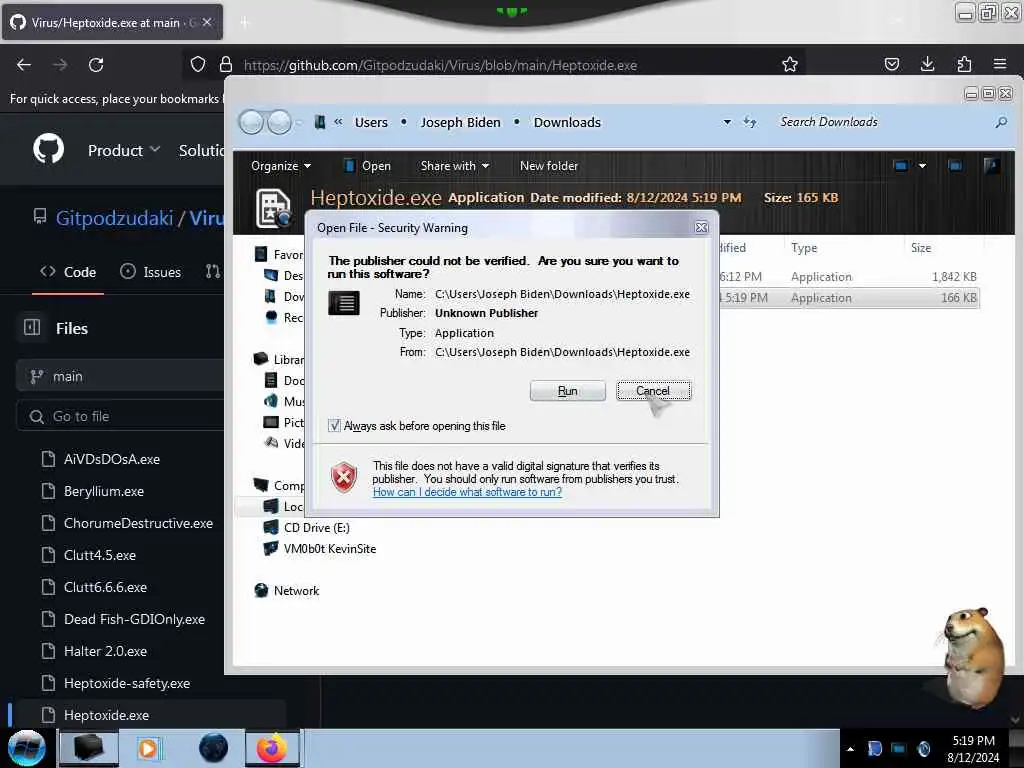The image size is (1024, 768).
Task: Click the change view icon in Explorer
Action: click(901, 166)
